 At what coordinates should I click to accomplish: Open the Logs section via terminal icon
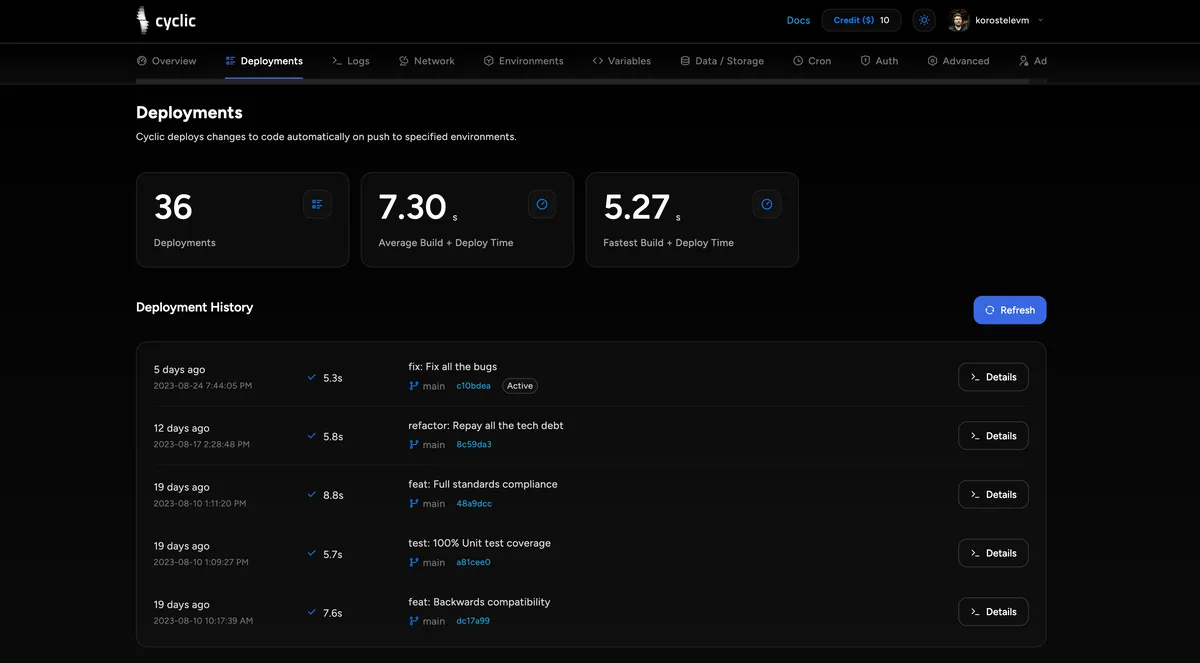(337, 60)
